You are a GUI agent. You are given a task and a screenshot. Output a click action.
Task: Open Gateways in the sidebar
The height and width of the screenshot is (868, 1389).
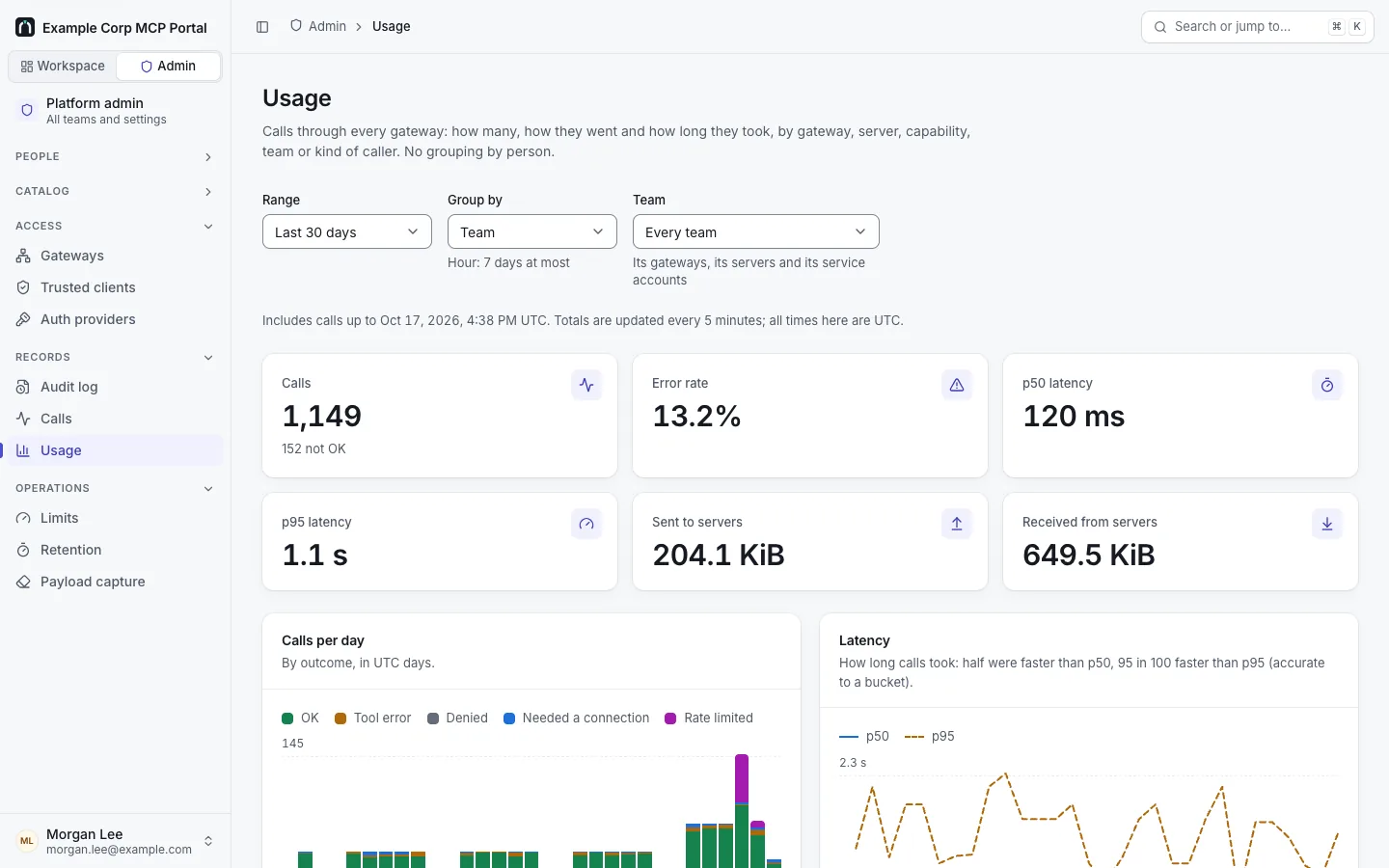pyautogui.click(x=116, y=256)
